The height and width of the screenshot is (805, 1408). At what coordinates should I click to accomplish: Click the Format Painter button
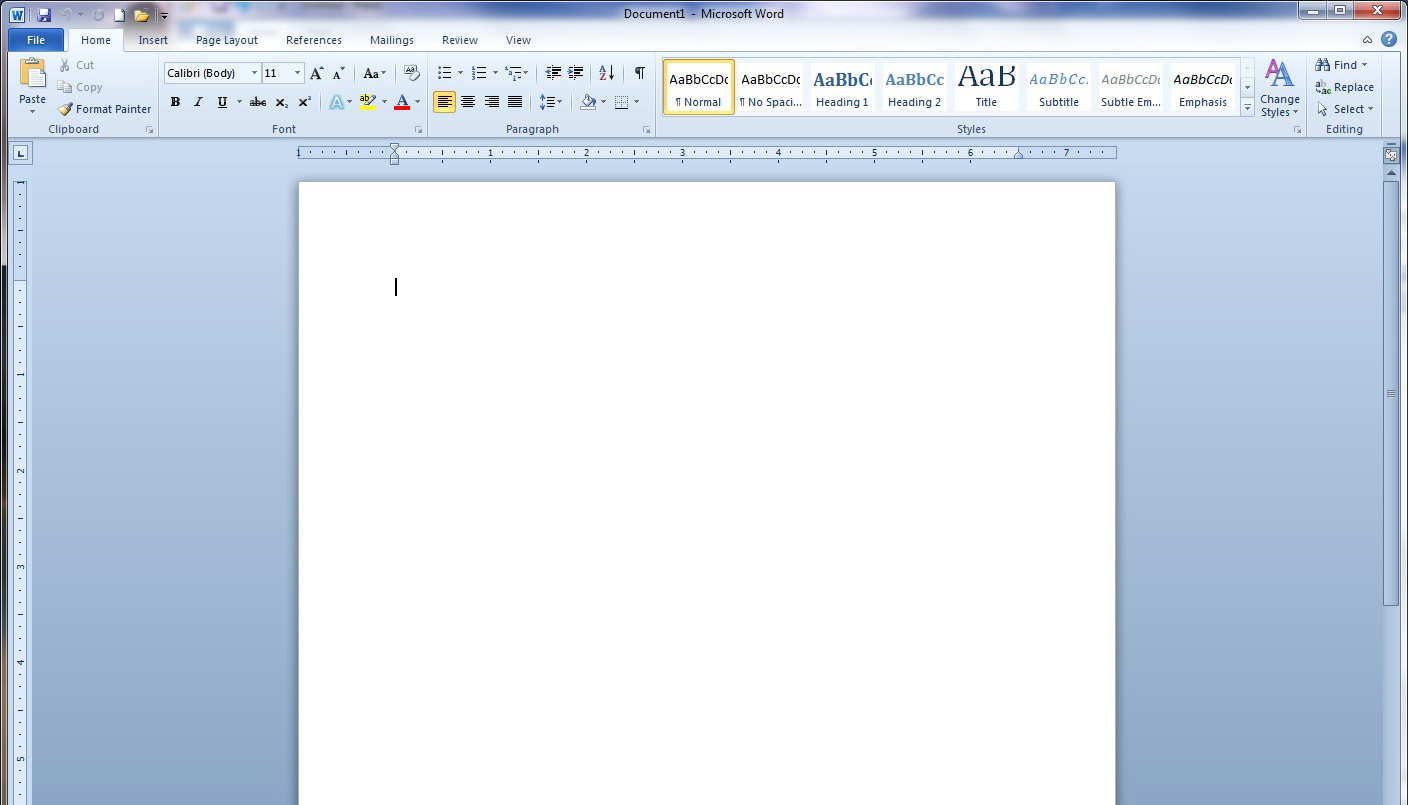105,109
